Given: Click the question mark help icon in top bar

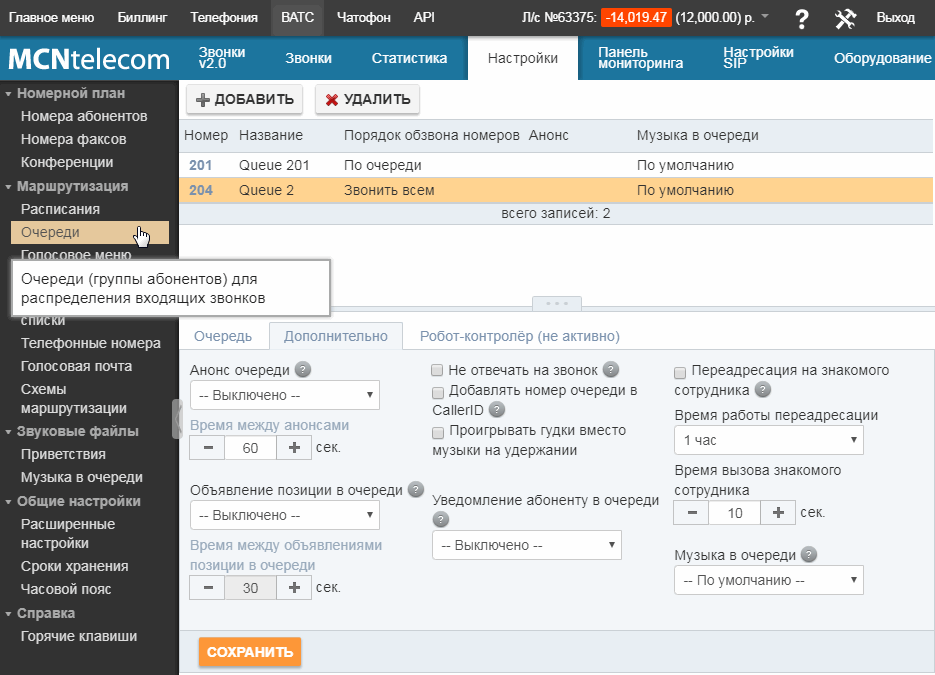Looking at the screenshot, I should coord(801,18).
